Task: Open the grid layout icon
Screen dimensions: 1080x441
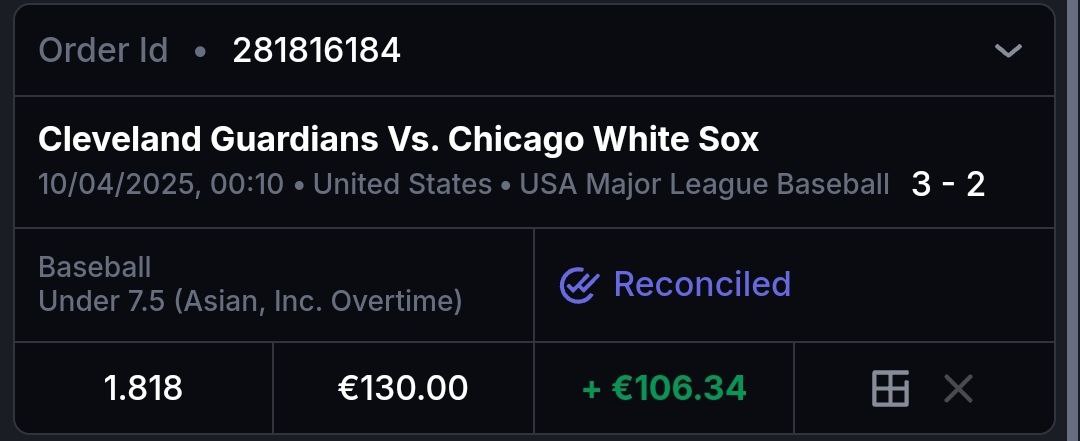Action: 890,388
